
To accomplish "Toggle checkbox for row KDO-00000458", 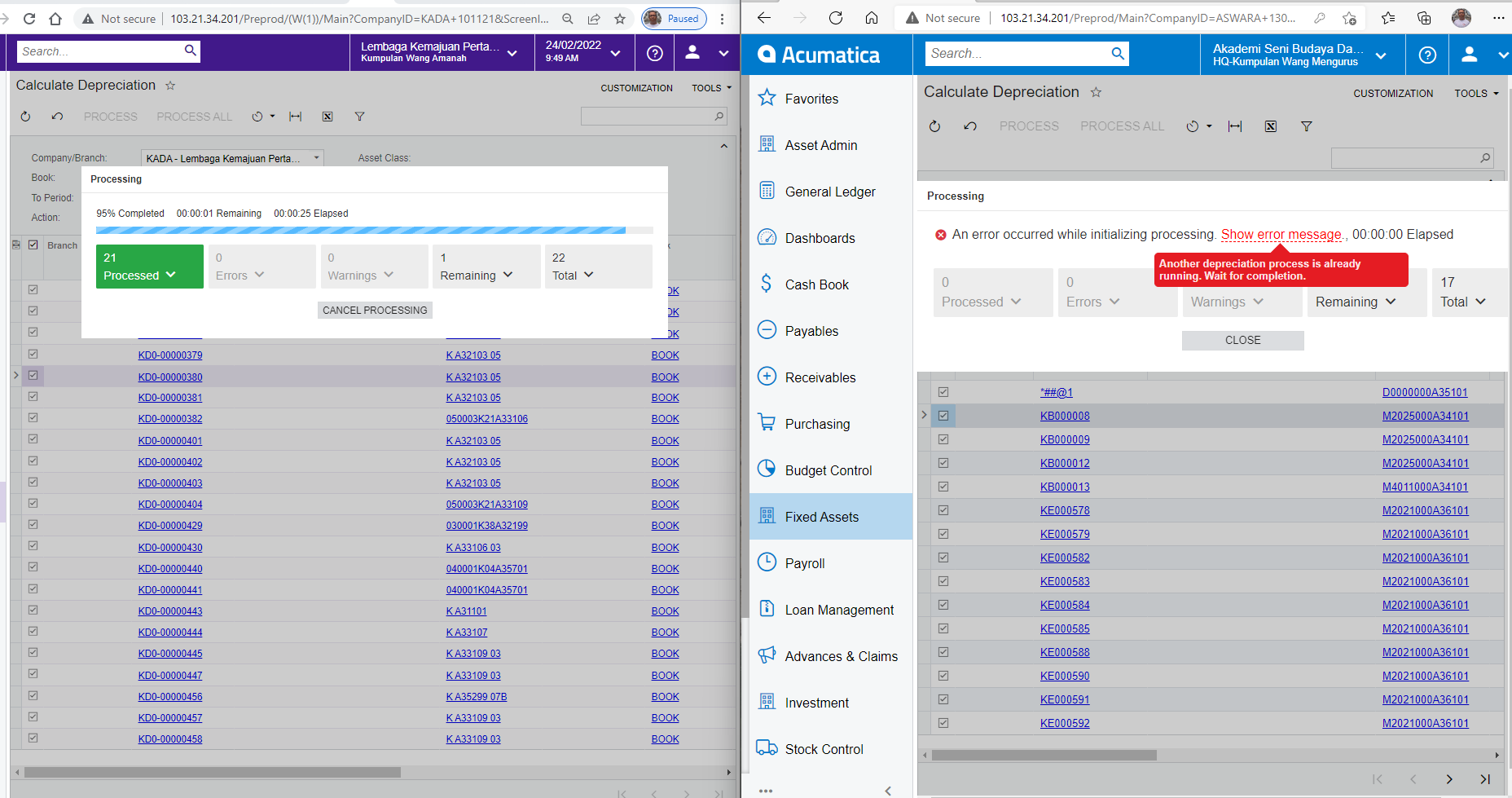I will pos(33,738).
